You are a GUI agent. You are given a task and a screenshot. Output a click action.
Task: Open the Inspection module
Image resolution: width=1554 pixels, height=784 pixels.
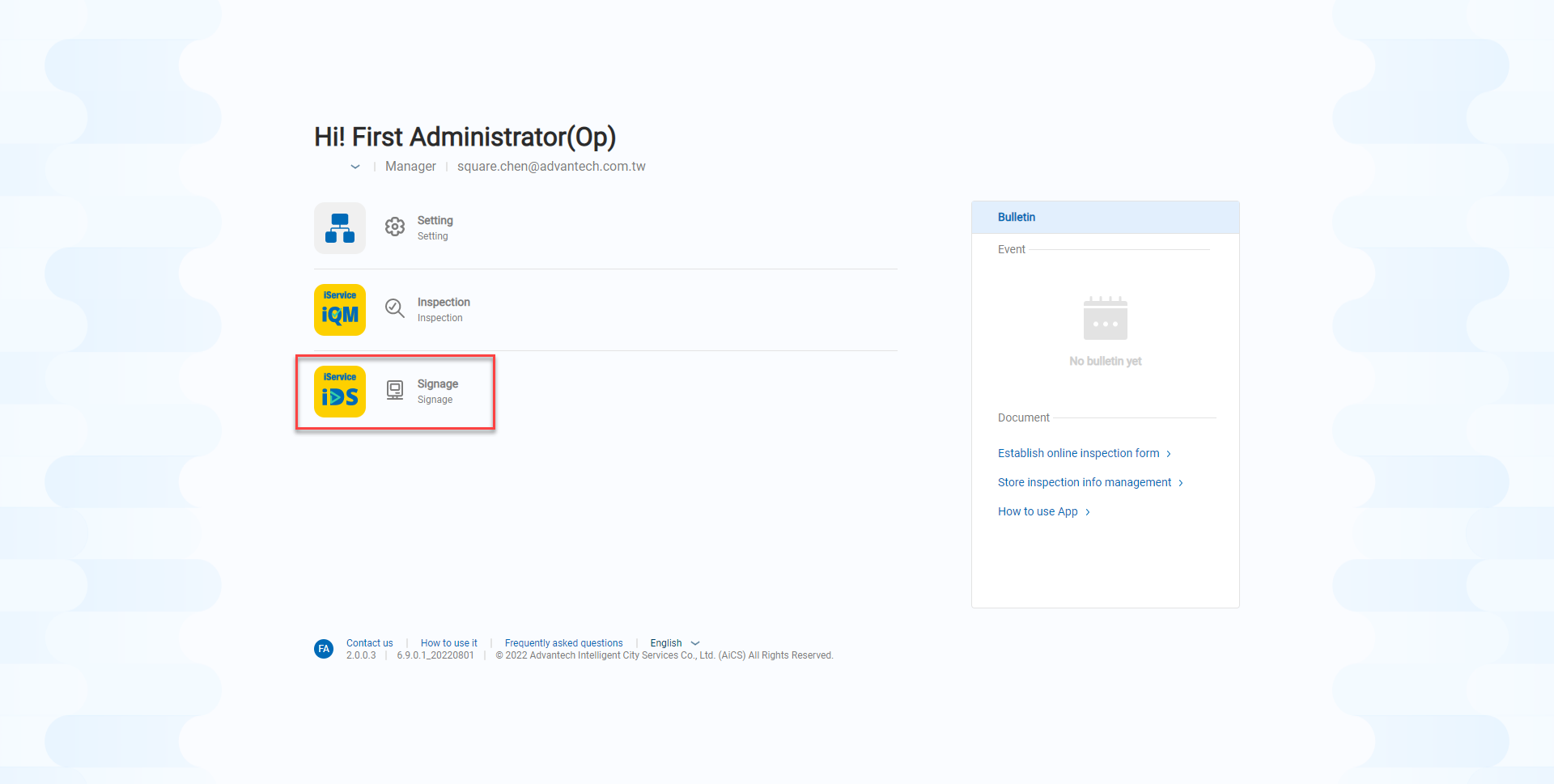[444, 309]
